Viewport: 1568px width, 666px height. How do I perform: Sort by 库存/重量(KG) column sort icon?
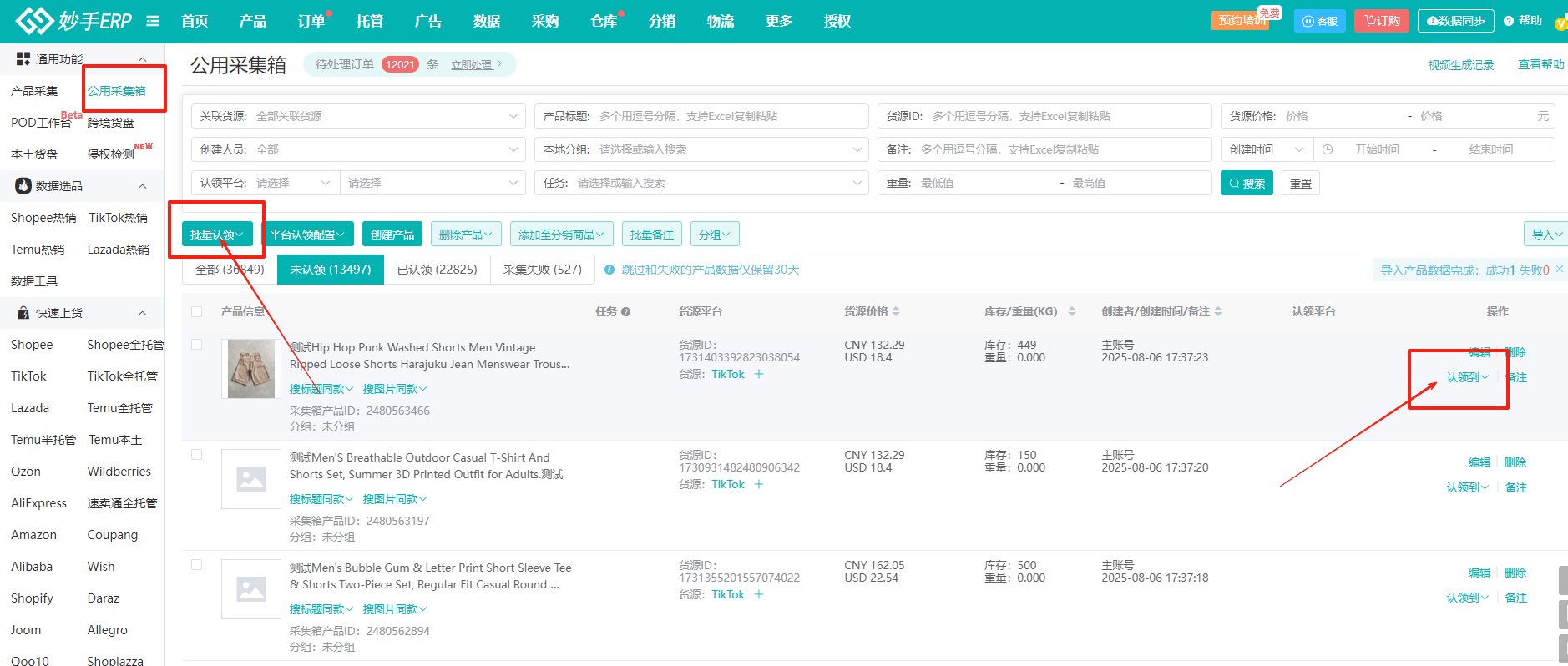(1072, 311)
